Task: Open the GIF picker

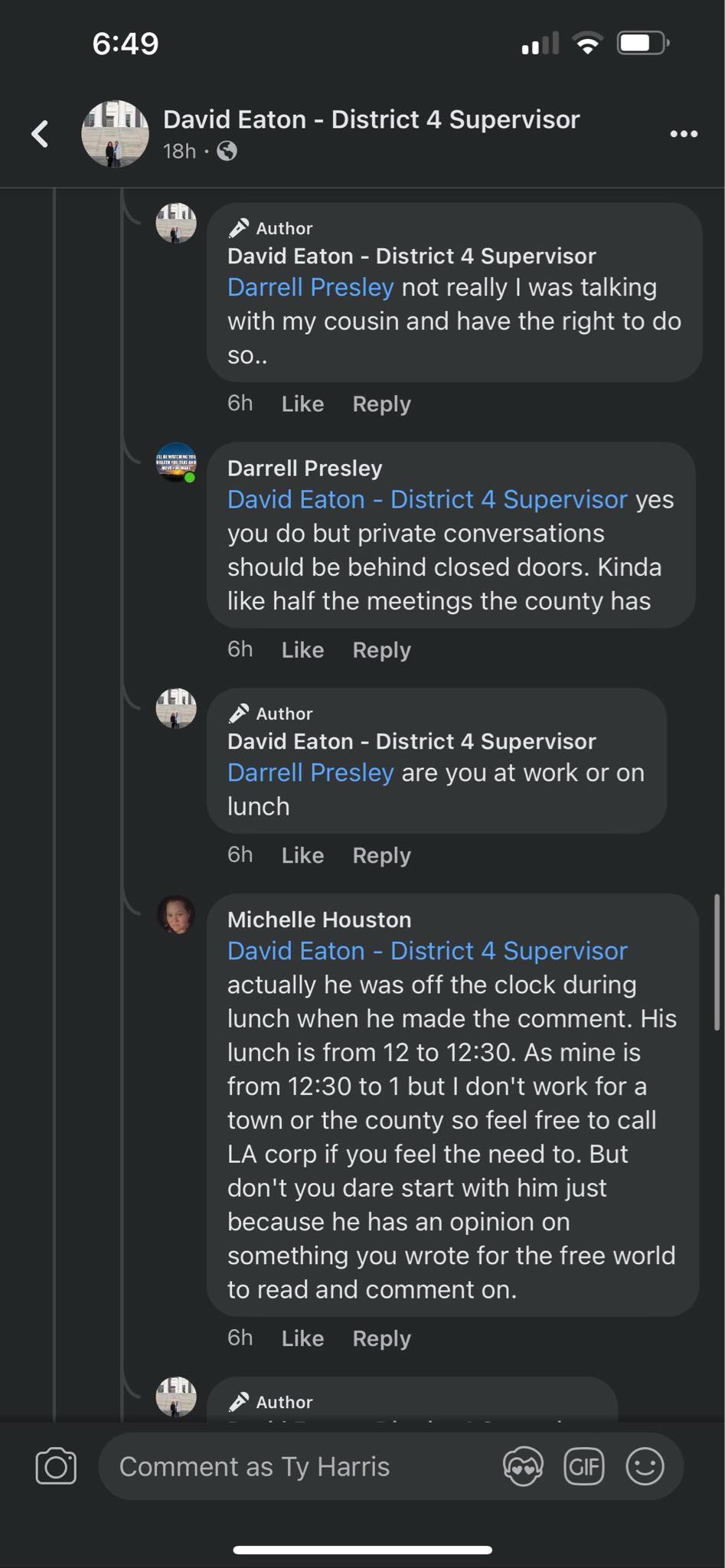Action: [583, 1466]
